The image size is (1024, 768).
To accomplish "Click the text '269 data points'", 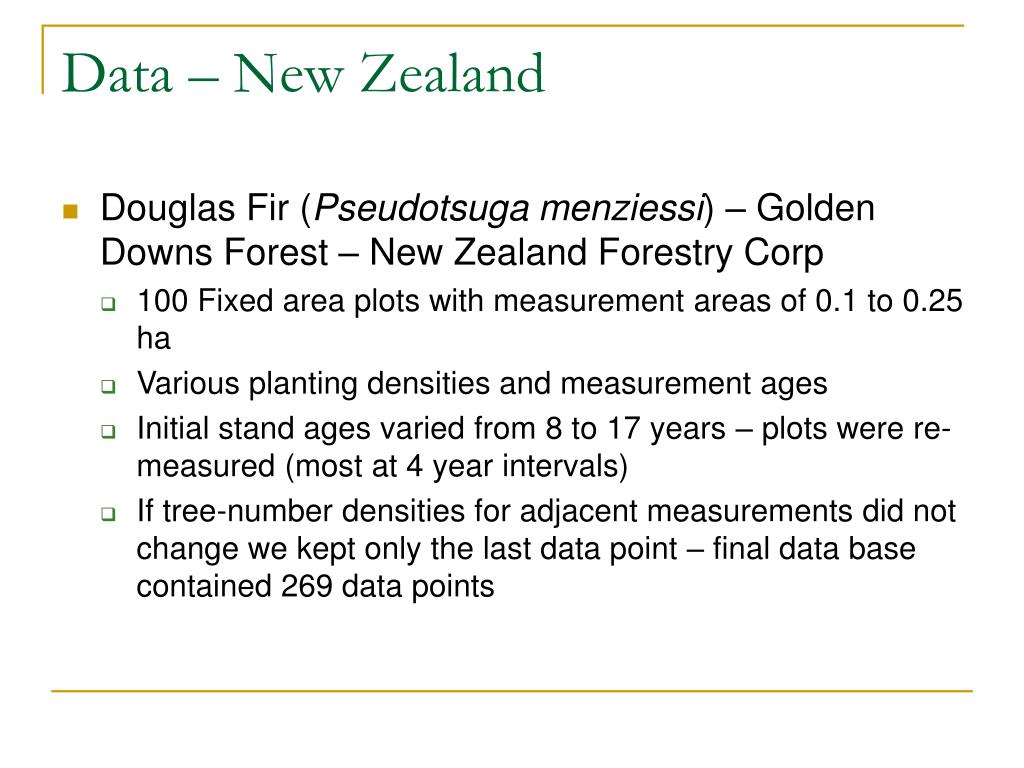I will click(387, 586).
